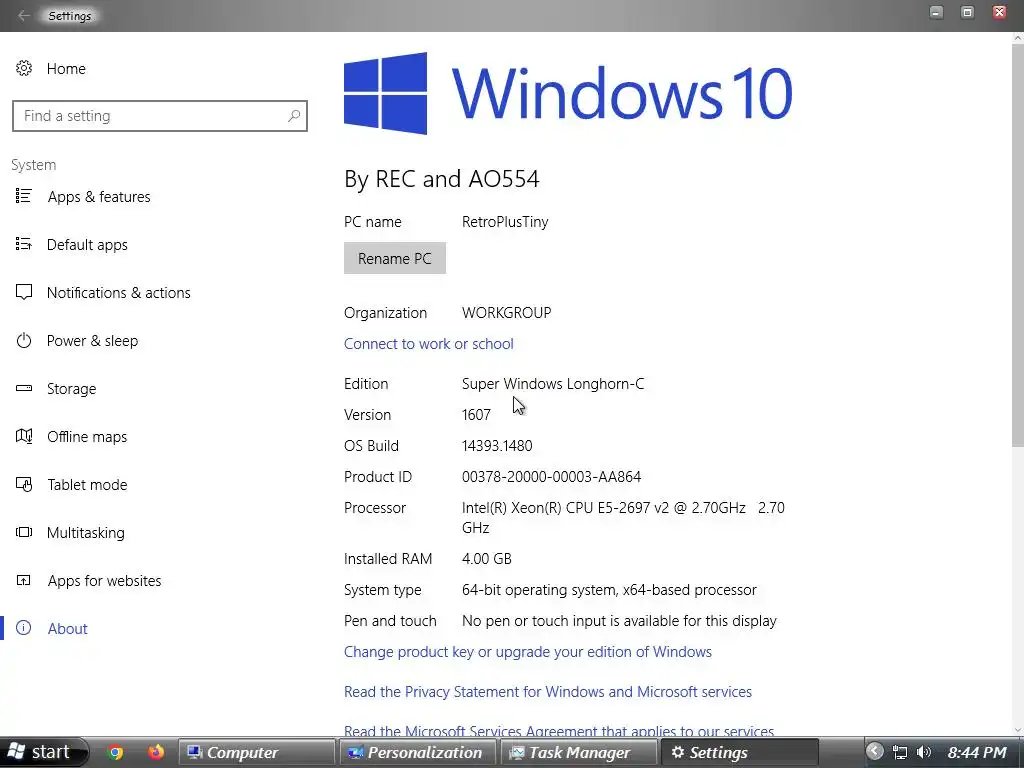Screen dimensions: 1024x768
Task: Click the Find a setting search box
Action: point(160,116)
